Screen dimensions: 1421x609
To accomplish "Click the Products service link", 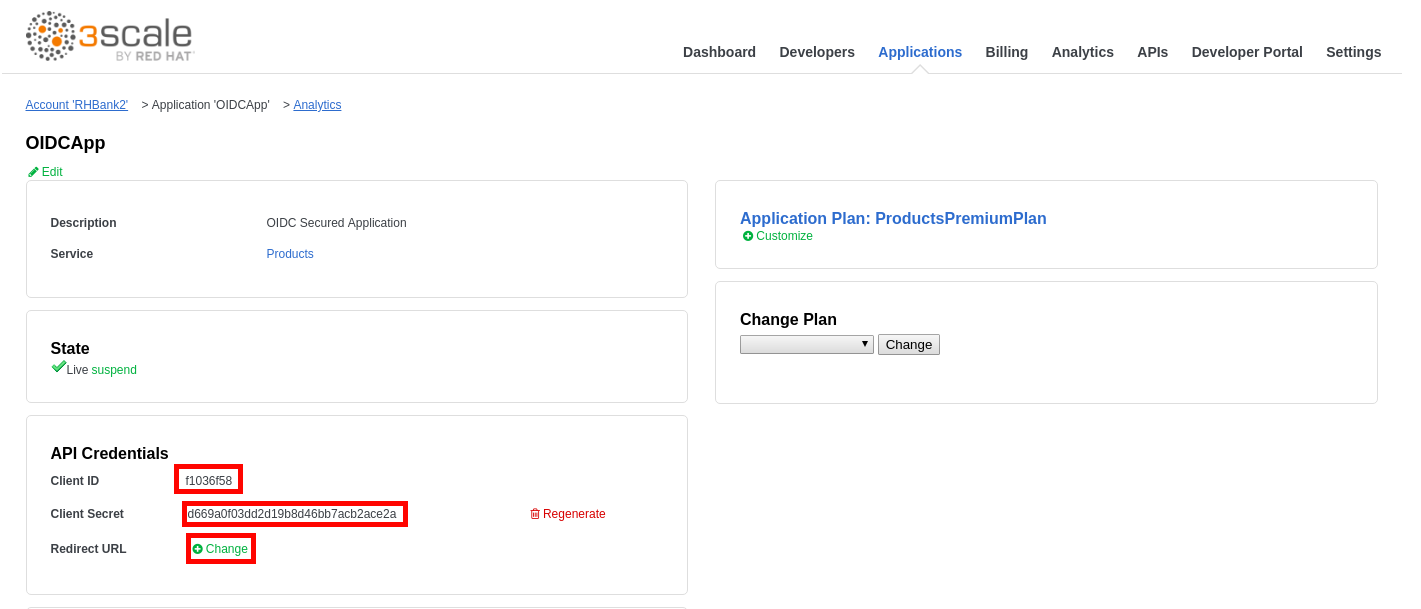I will 290,254.
